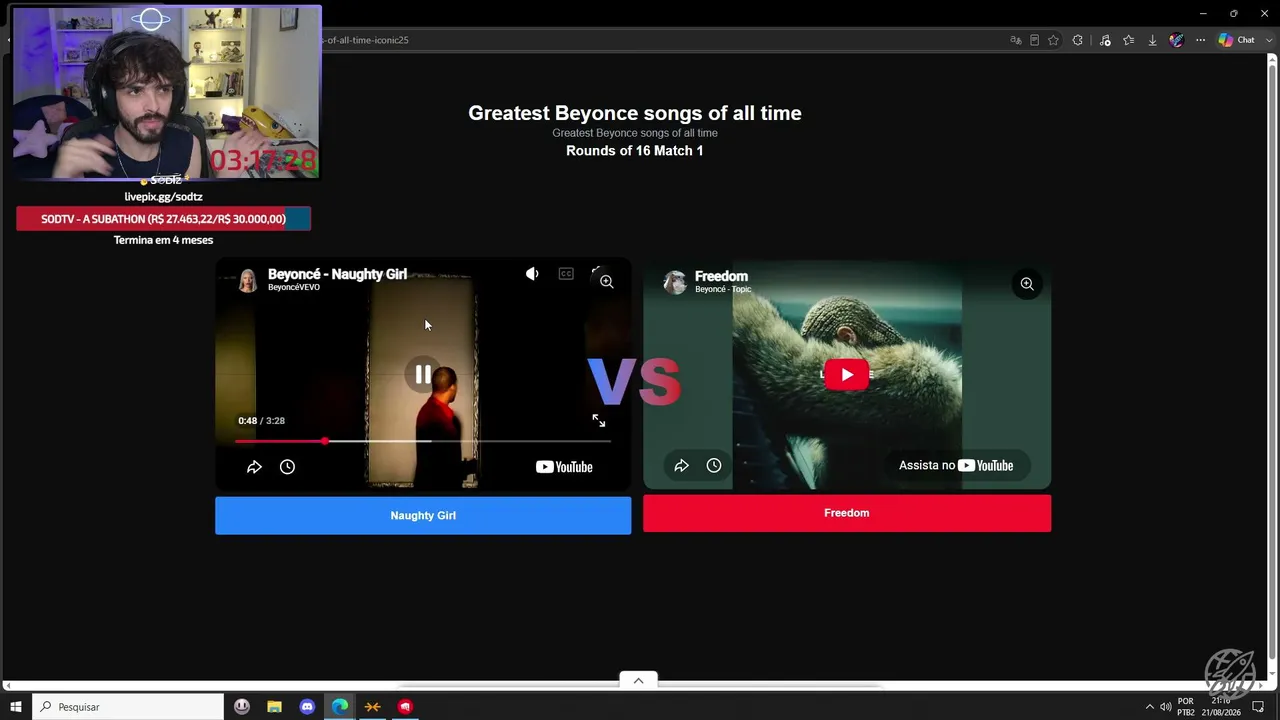This screenshot has width=1280, height=720.
Task: Click the browser address bar URL
Action: coord(366,40)
